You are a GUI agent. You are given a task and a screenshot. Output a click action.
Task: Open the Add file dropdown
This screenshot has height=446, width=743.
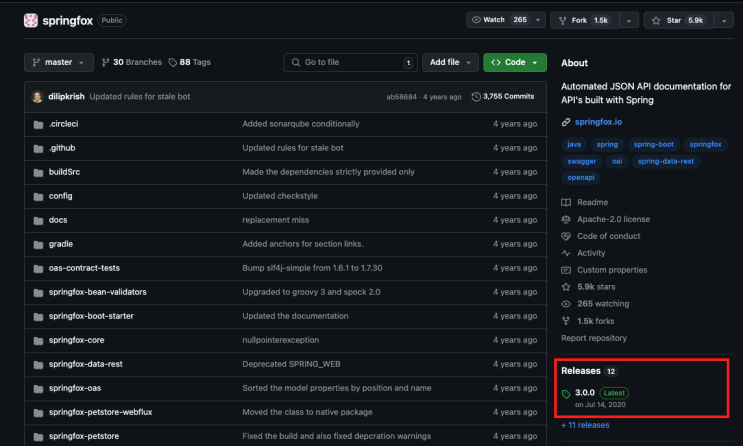(x=450, y=62)
